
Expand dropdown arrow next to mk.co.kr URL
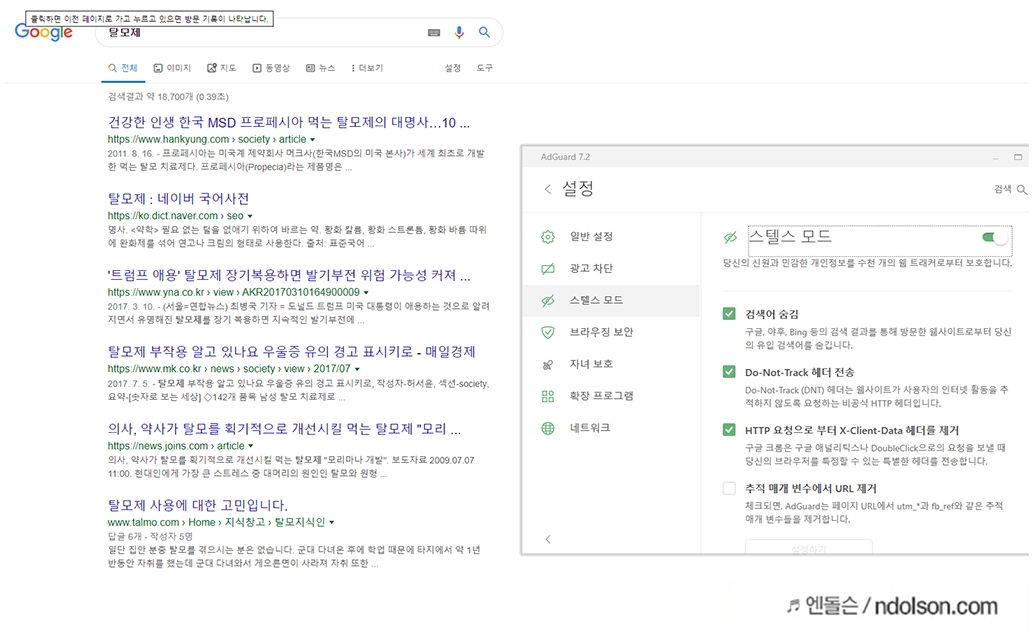357,369
